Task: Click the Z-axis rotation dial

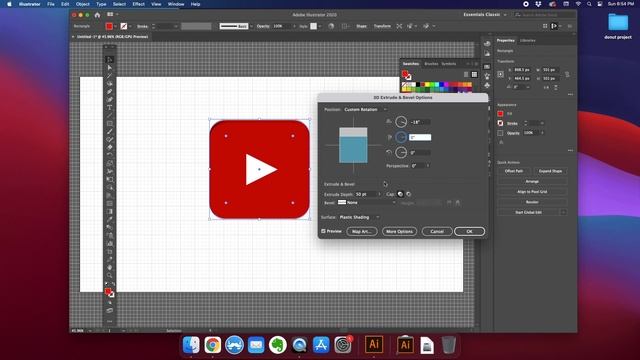Action: click(x=401, y=152)
